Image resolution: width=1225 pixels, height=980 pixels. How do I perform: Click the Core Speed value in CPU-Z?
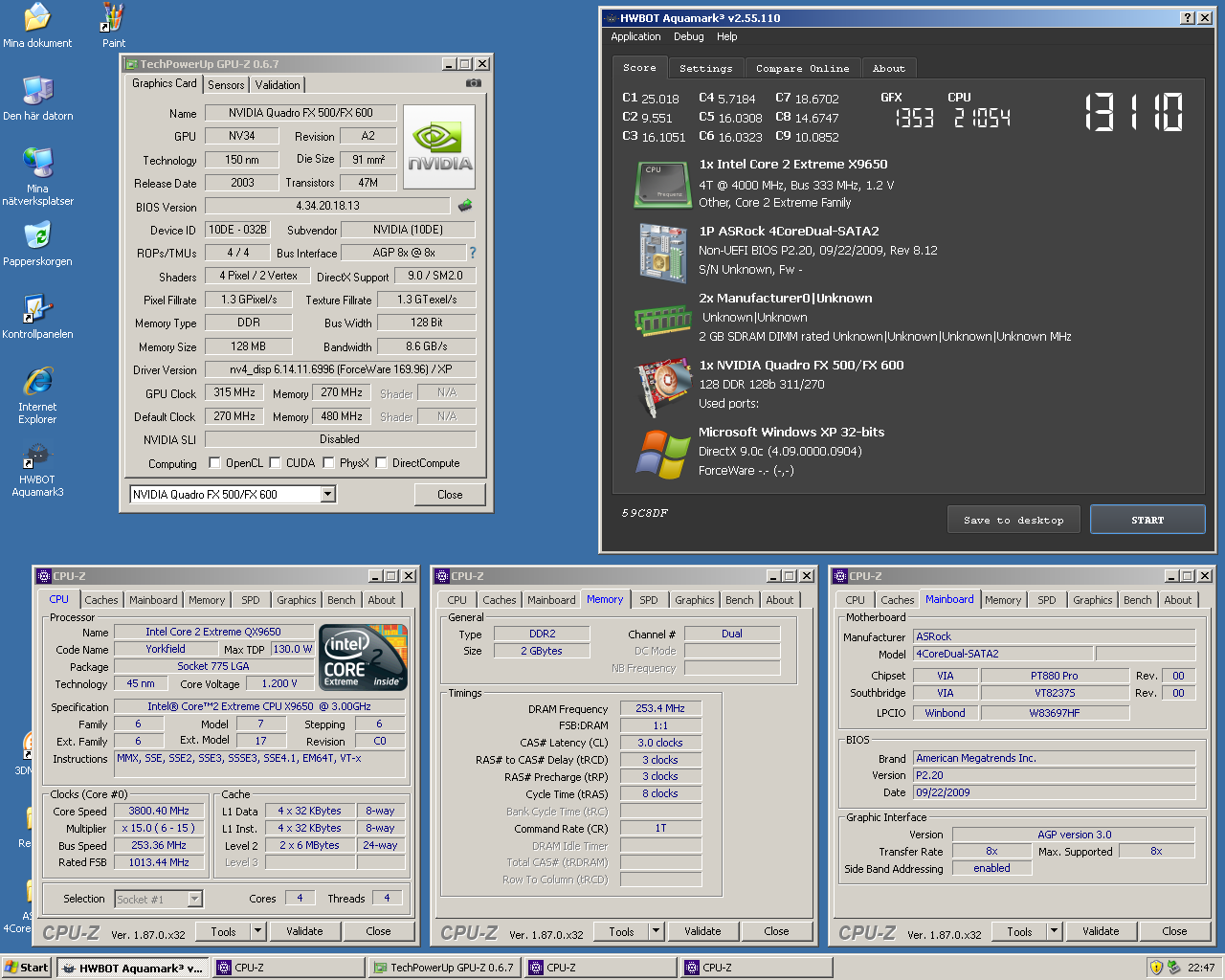tap(159, 811)
